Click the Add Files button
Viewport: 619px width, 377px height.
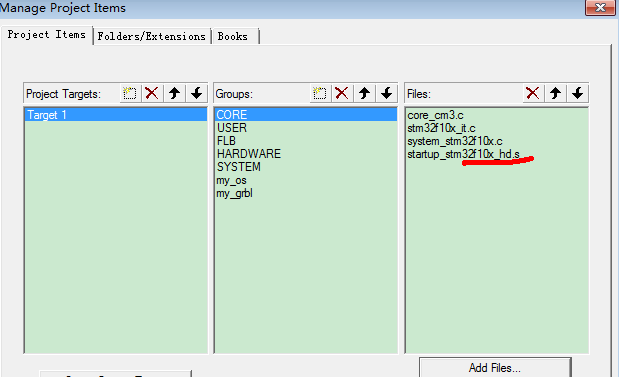[495, 368]
